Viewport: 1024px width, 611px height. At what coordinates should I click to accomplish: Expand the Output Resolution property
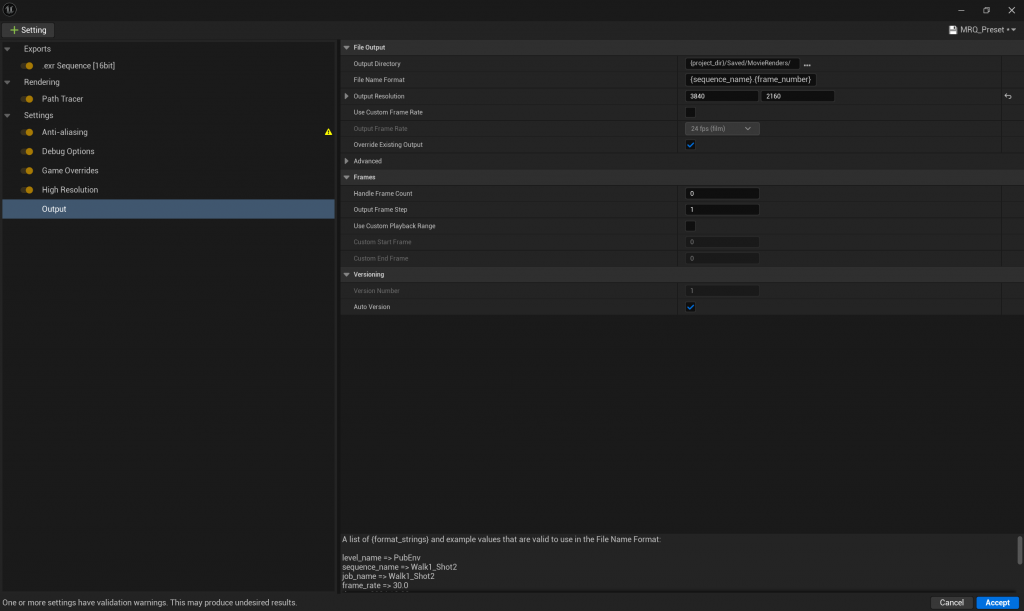pos(347,96)
